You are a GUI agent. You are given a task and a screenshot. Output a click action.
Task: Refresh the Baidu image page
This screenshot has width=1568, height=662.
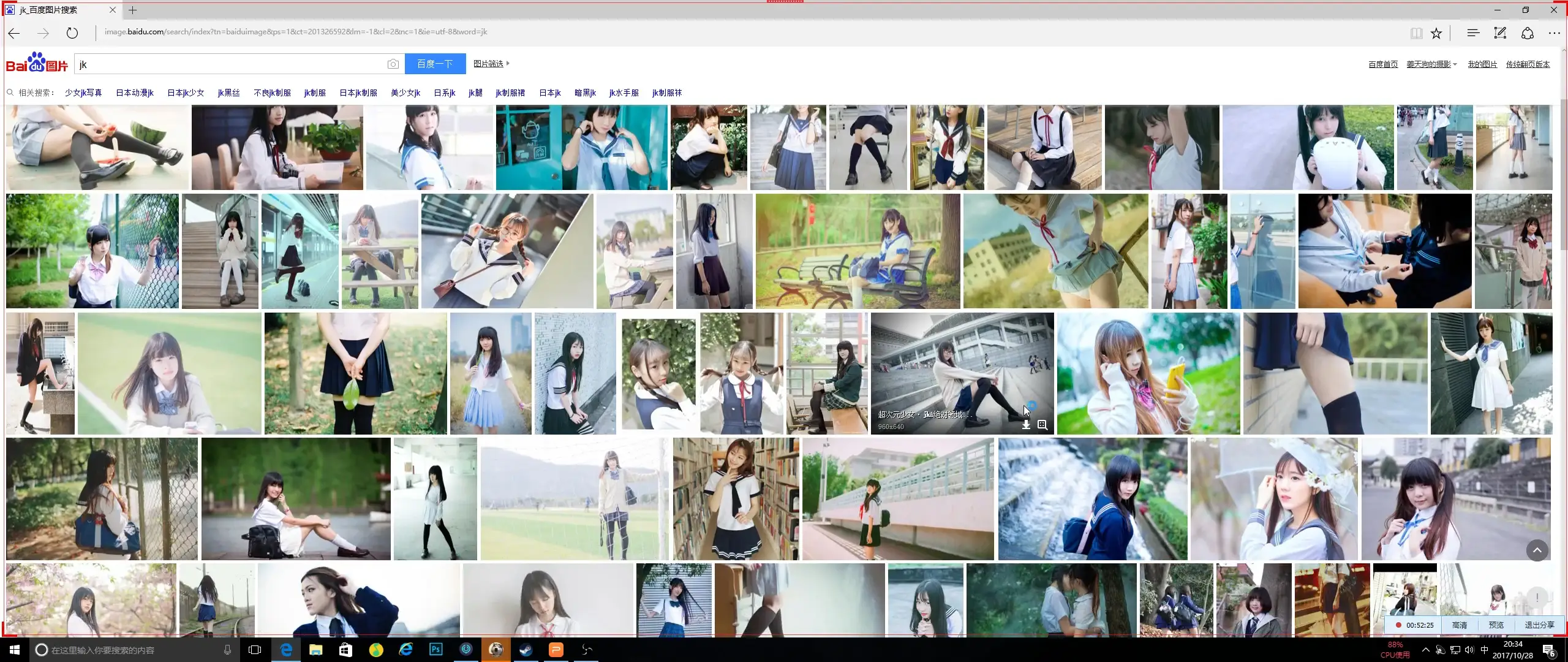[72, 33]
